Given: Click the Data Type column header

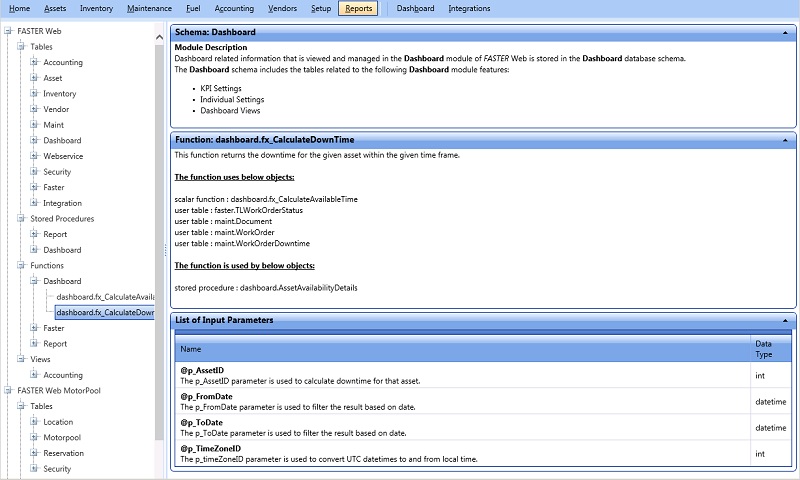Looking at the screenshot, I should coord(765,348).
